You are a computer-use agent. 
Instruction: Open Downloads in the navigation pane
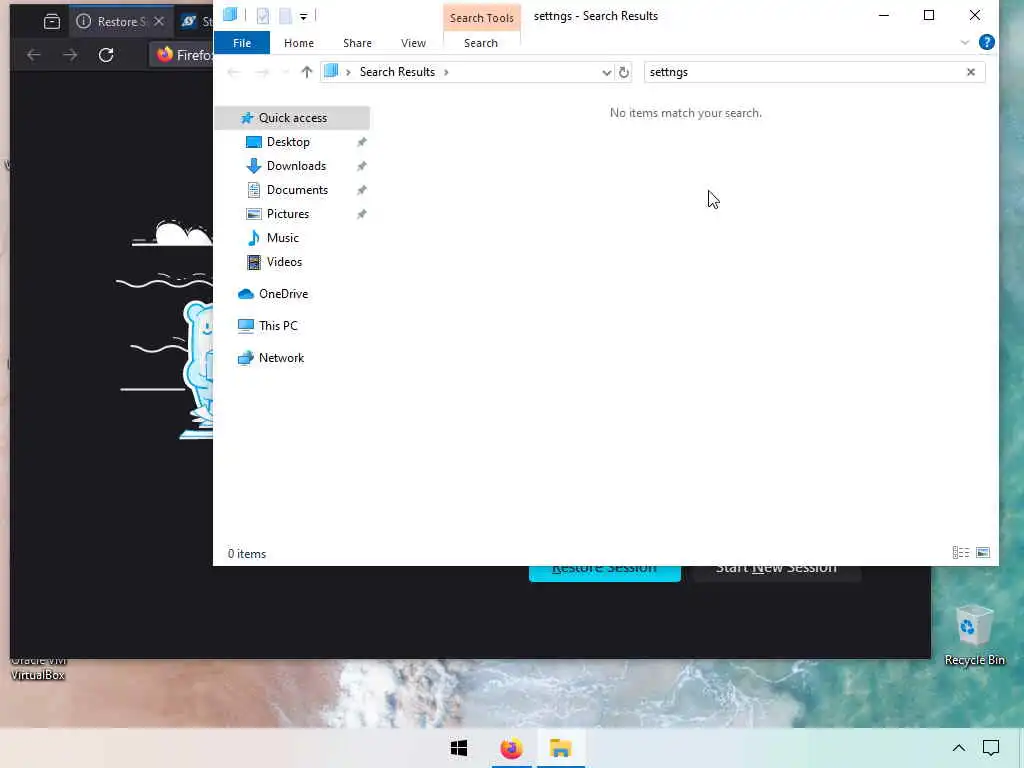coord(296,166)
